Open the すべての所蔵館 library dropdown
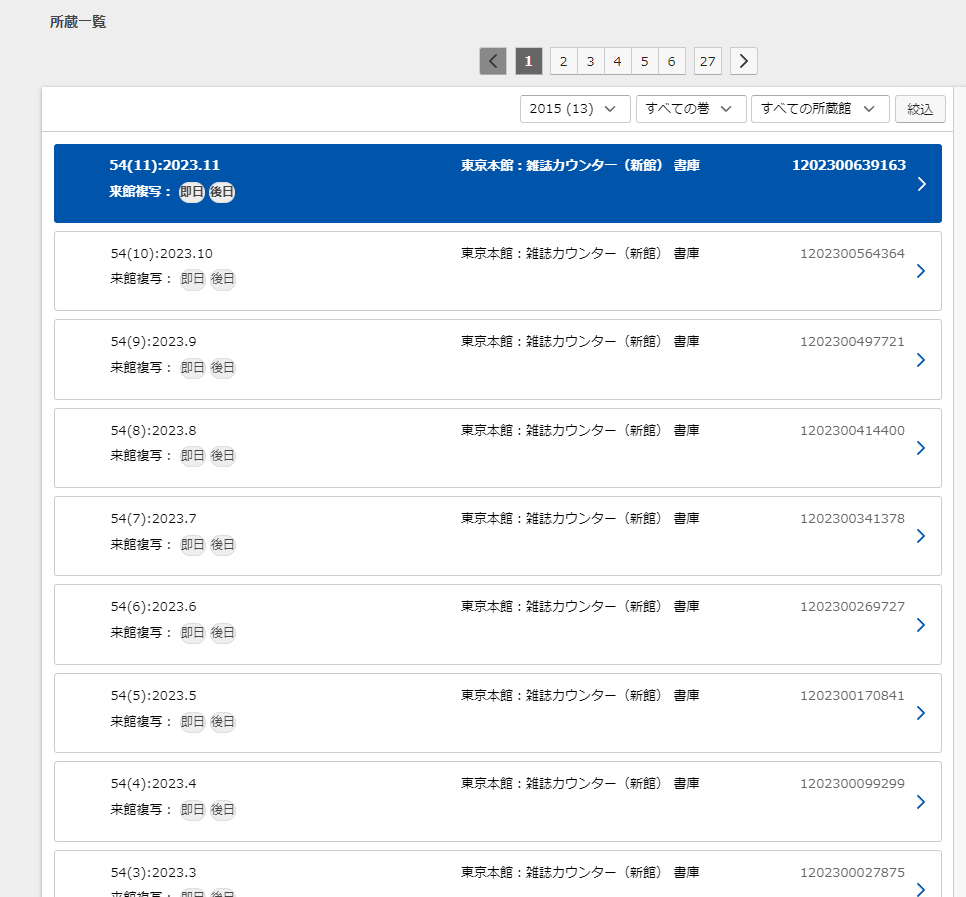This screenshot has height=897, width=966. click(819, 109)
